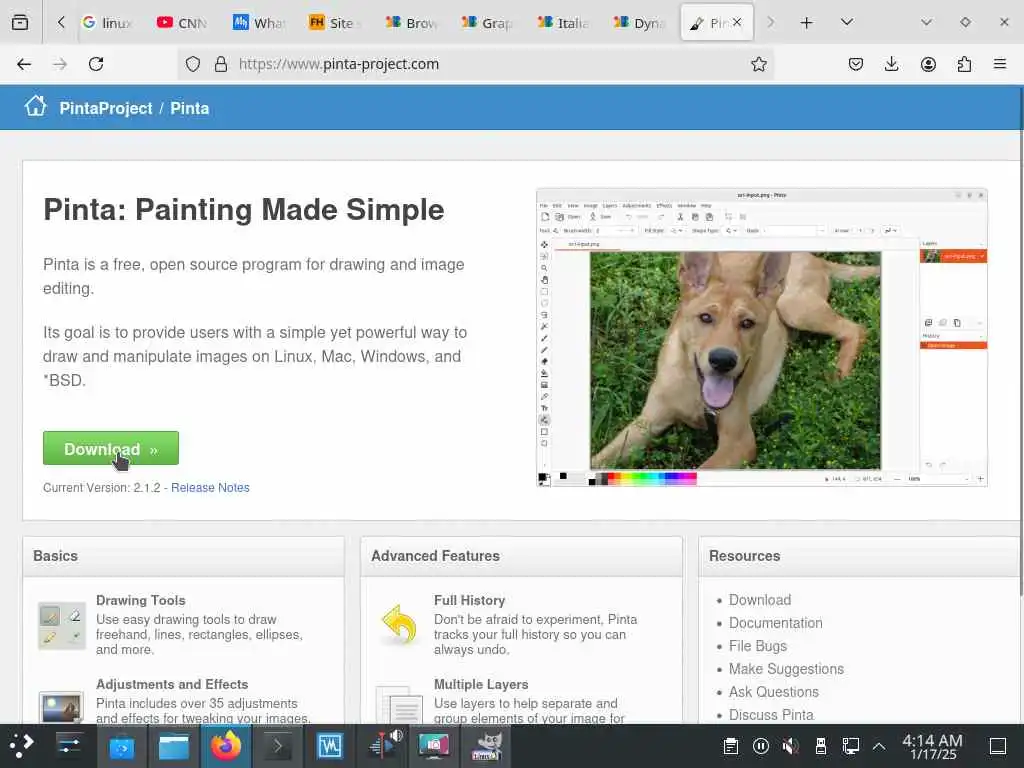Screen dimensions: 1024x768
Task: Open clipboard tray icon
Action: pyautogui.click(x=731, y=746)
